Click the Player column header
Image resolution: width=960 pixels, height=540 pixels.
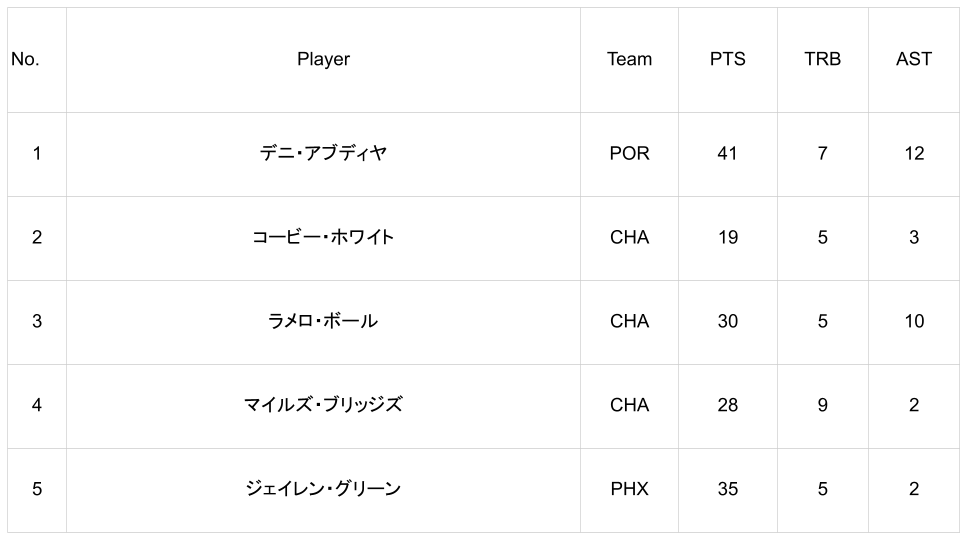click(323, 59)
